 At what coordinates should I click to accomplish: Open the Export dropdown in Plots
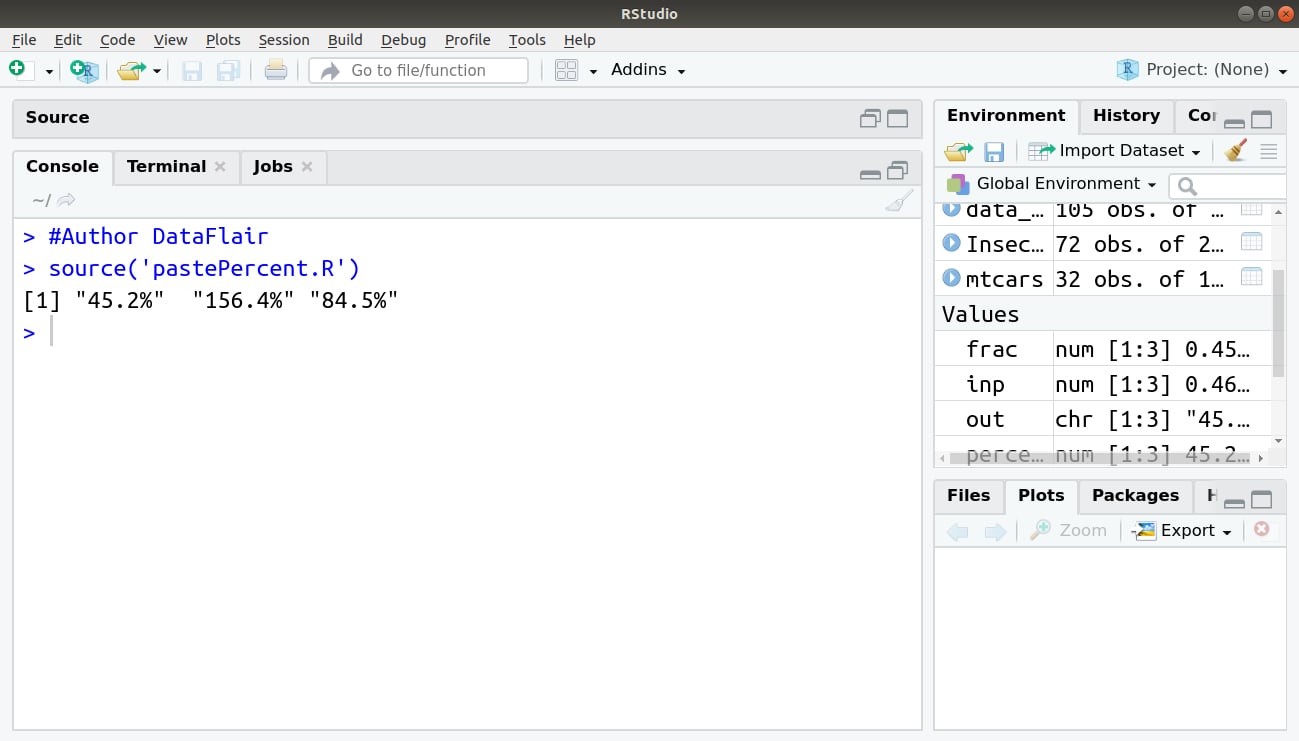click(1183, 531)
